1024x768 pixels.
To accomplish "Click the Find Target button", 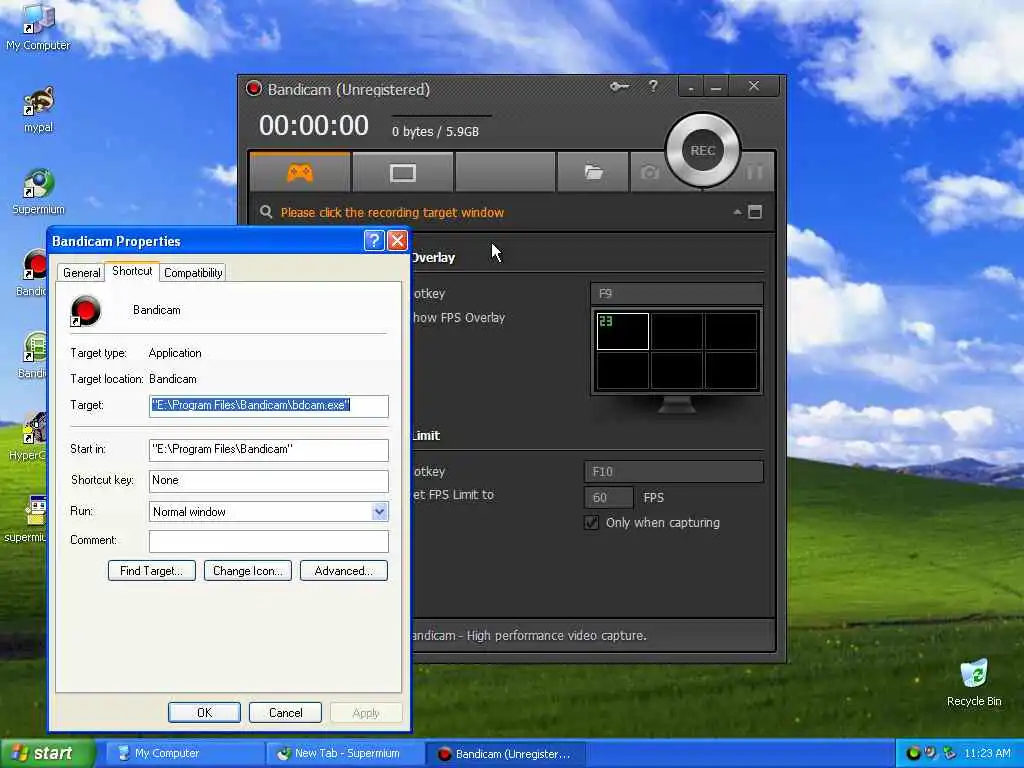I will pyautogui.click(x=152, y=571).
